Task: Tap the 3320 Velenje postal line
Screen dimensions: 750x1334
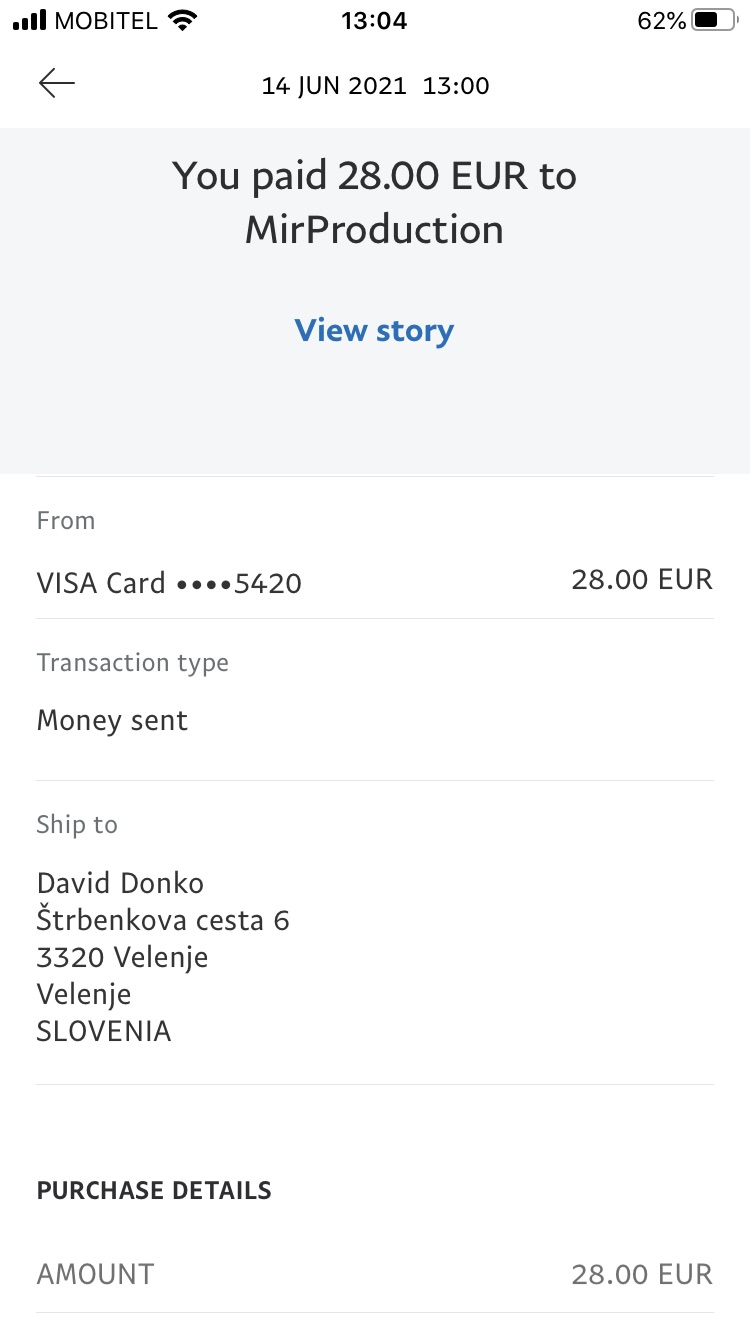Action: pos(122,957)
